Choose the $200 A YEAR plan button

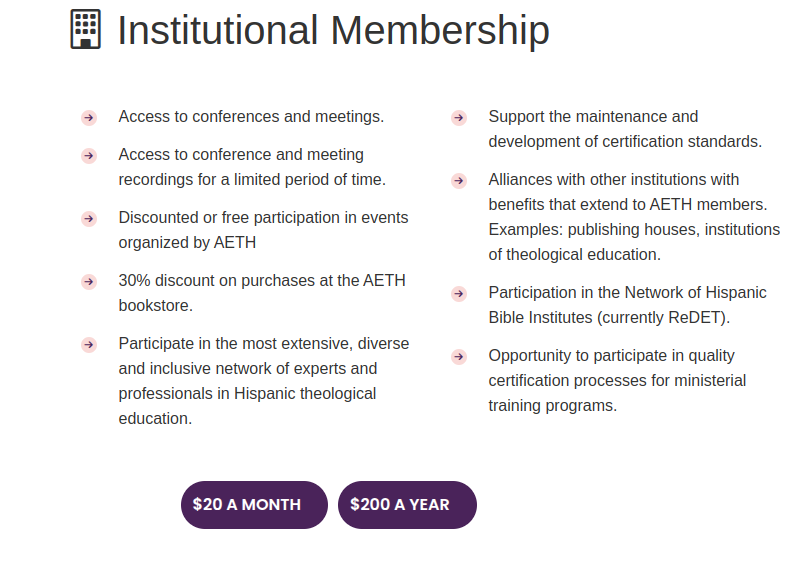point(407,505)
